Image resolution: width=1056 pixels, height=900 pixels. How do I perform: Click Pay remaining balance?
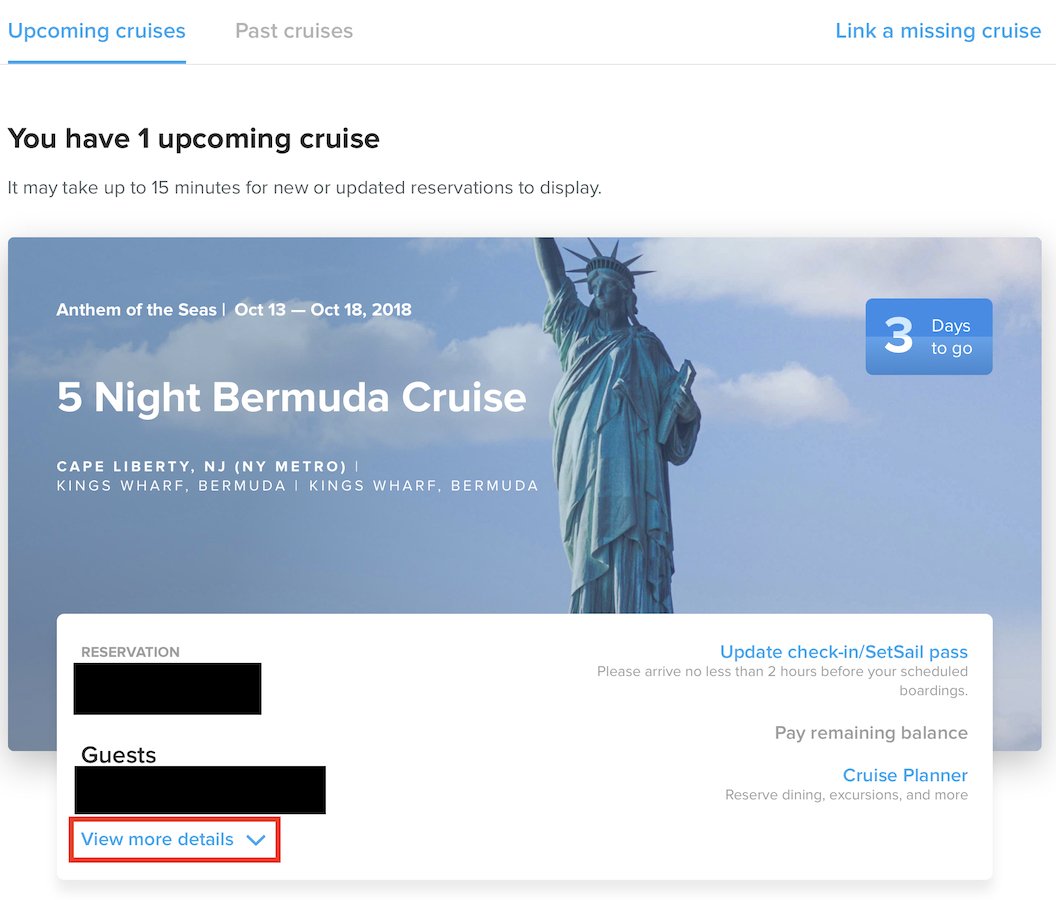tap(871, 733)
